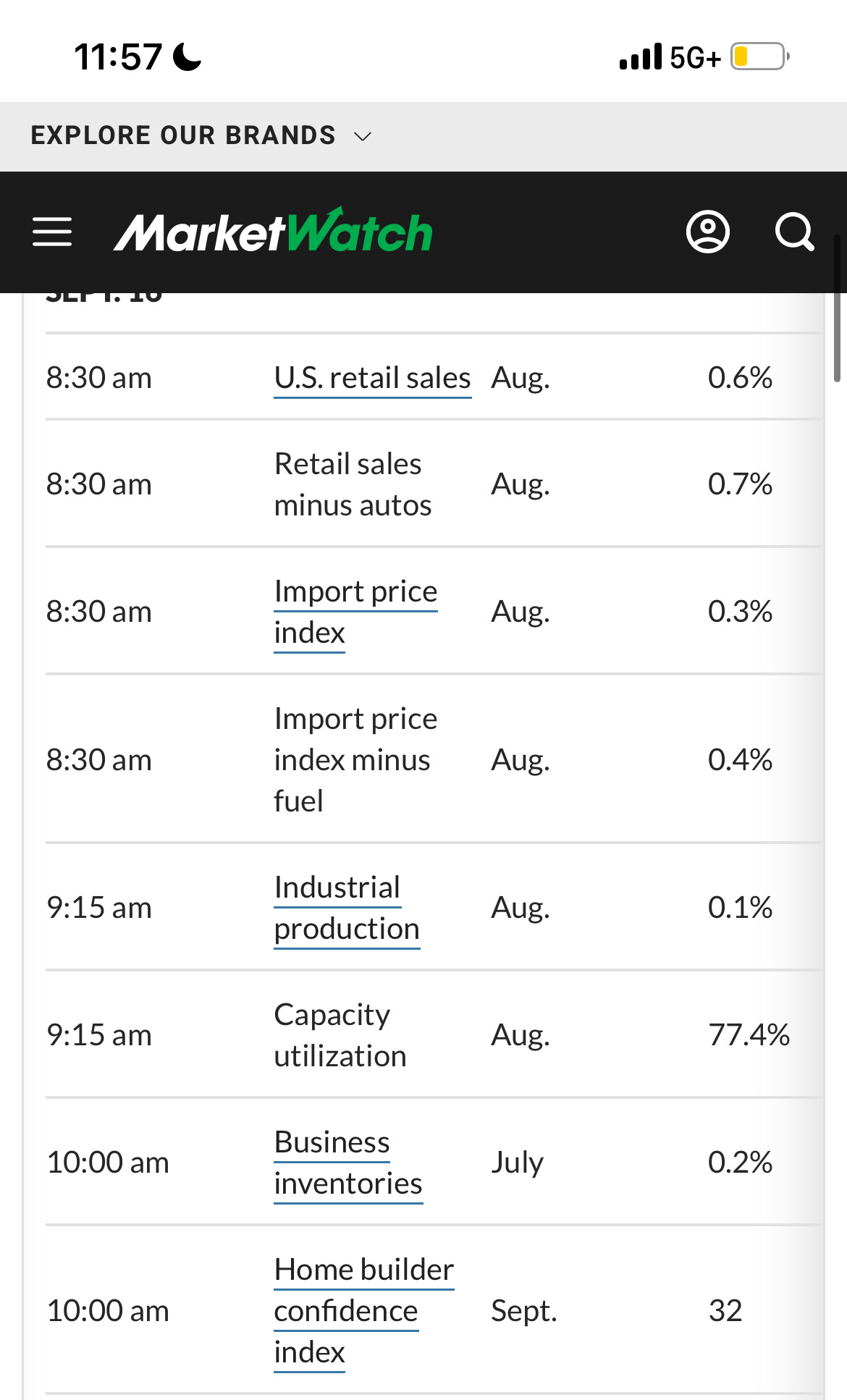Viewport: 847px width, 1400px height.
Task: Open the U.S. retail sales link
Action: point(372,378)
